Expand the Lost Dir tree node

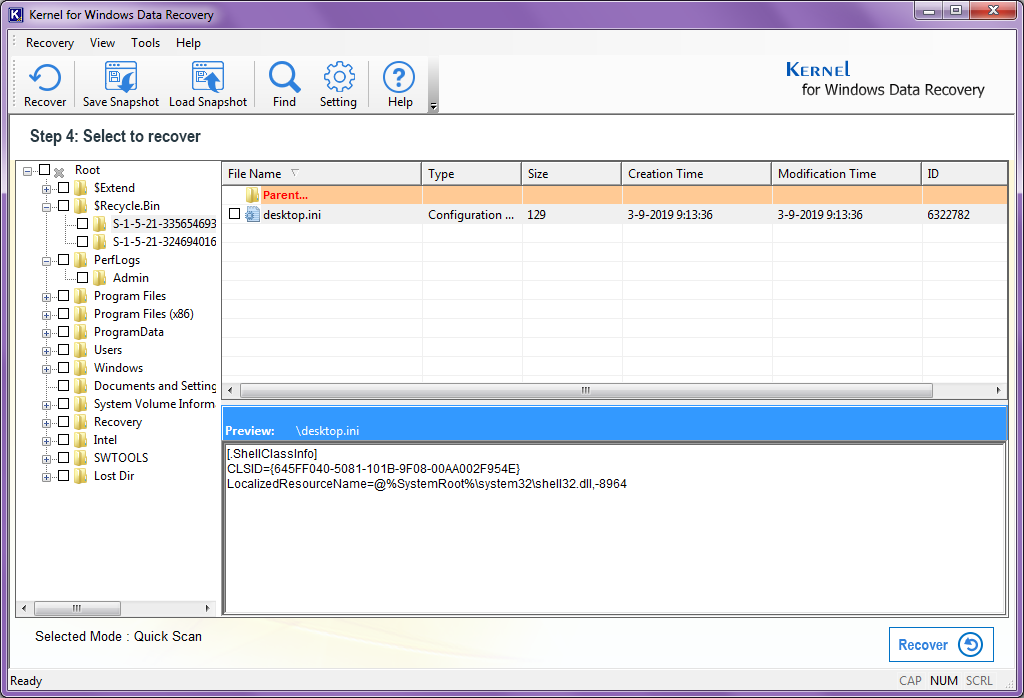point(46,477)
